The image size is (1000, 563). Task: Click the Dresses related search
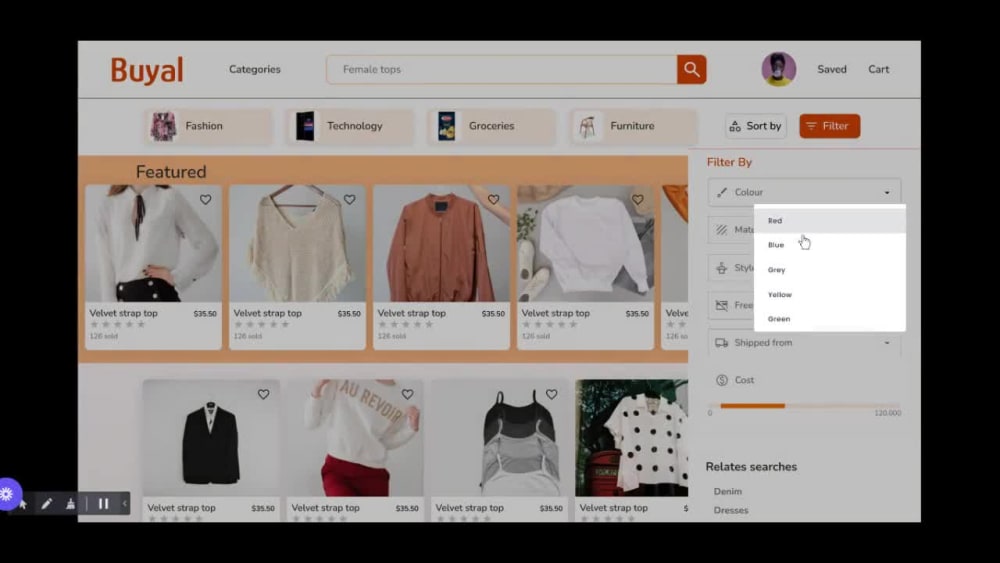[x=731, y=511]
